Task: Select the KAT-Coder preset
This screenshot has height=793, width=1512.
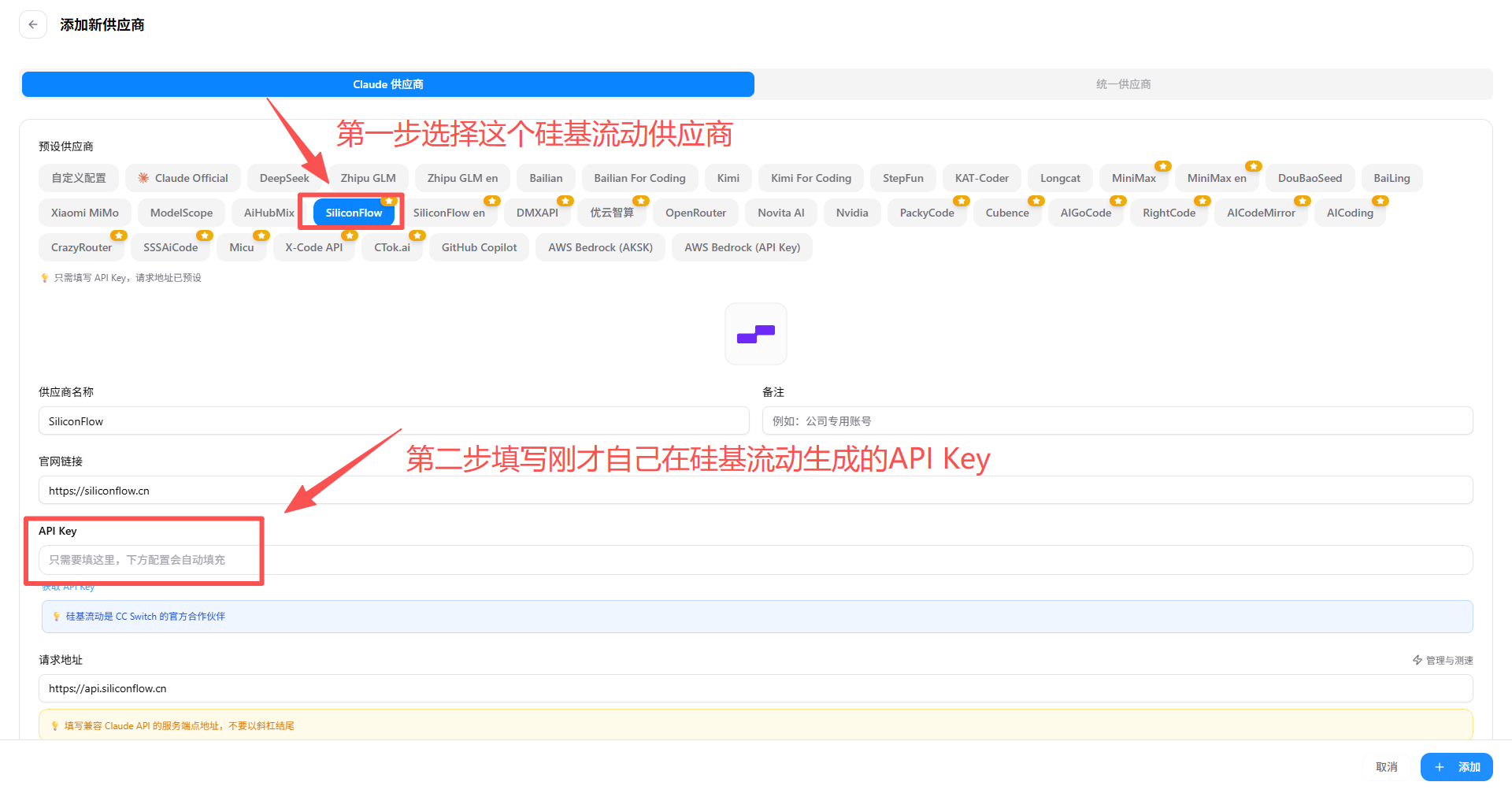Action: click(982, 178)
